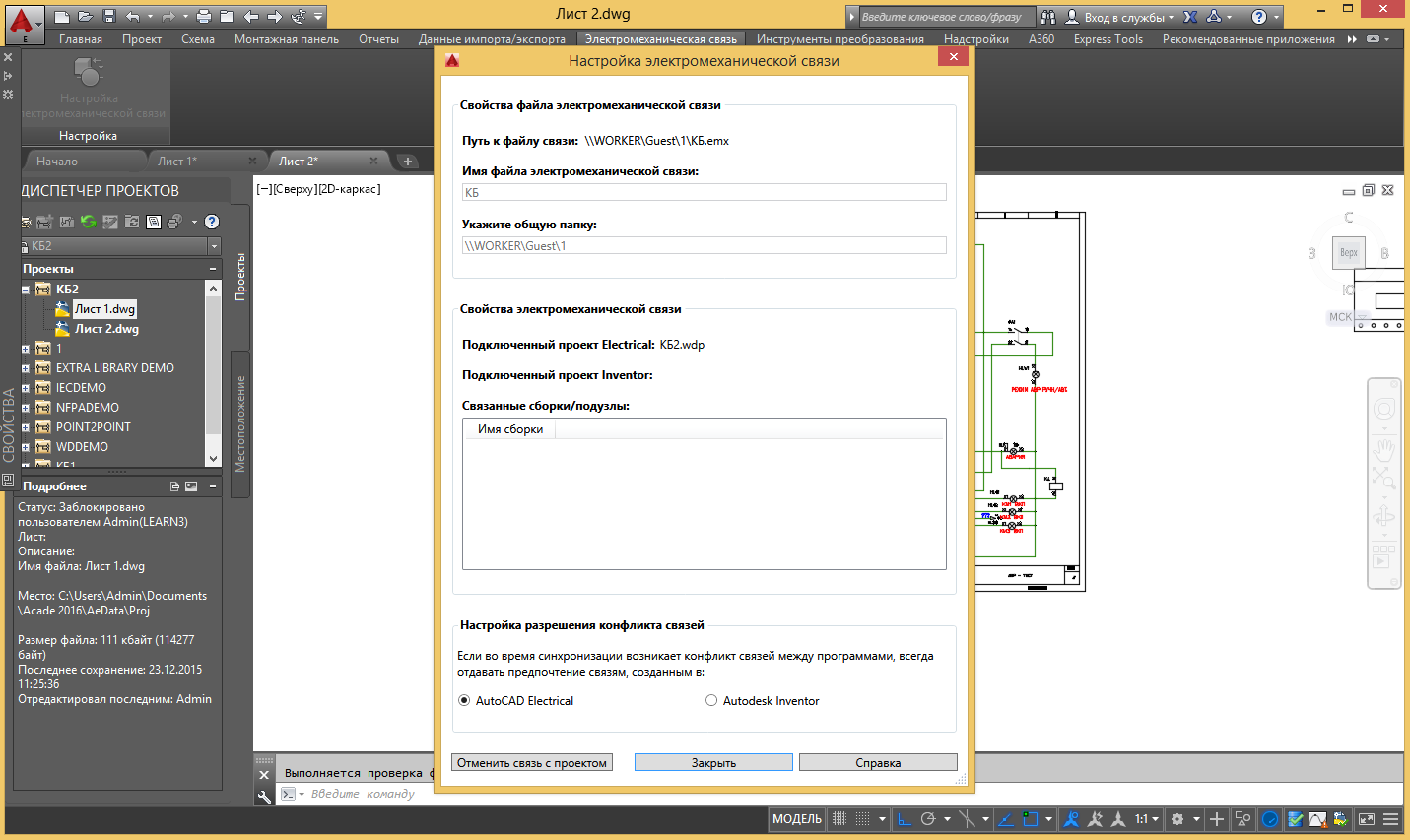This screenshot has height=840, width=1410.
Task: Click the Укажите общую папку field
Action: [x=705, y=245]
